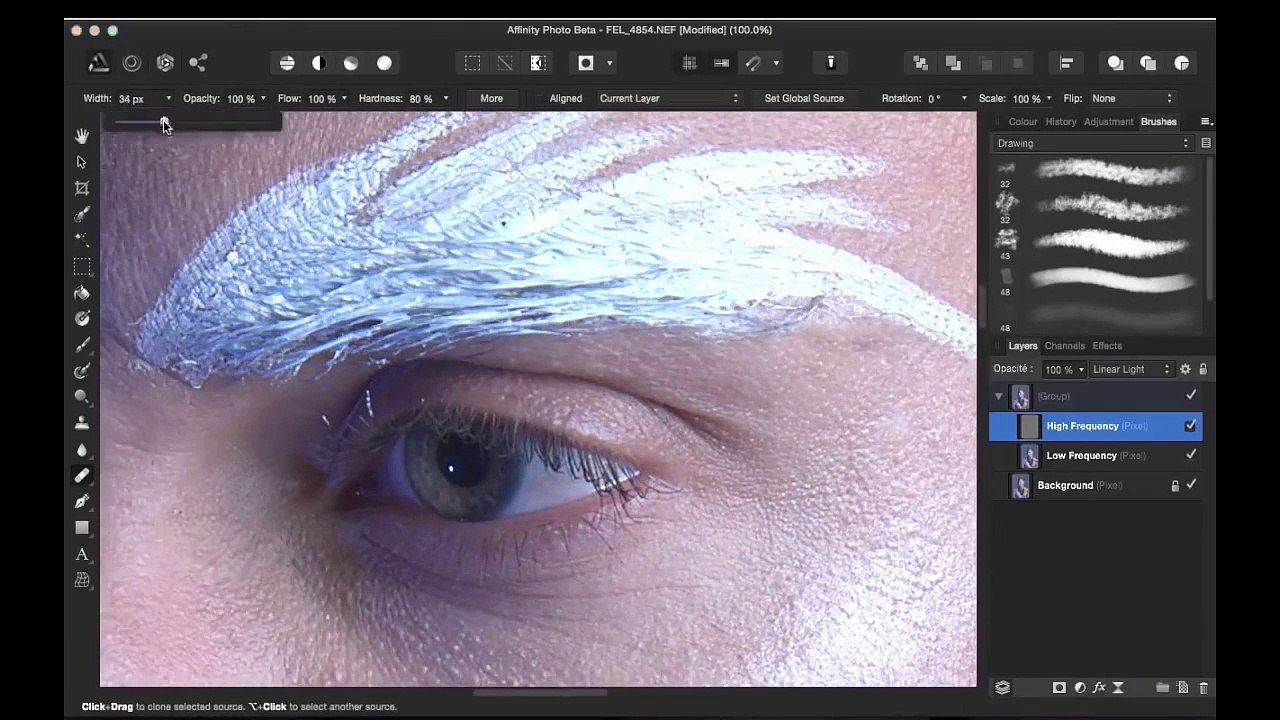The height and width of the screenshot is (720, 1280).
Task: Collapse the Group layer triangle
Action: [x=998, y=396]
